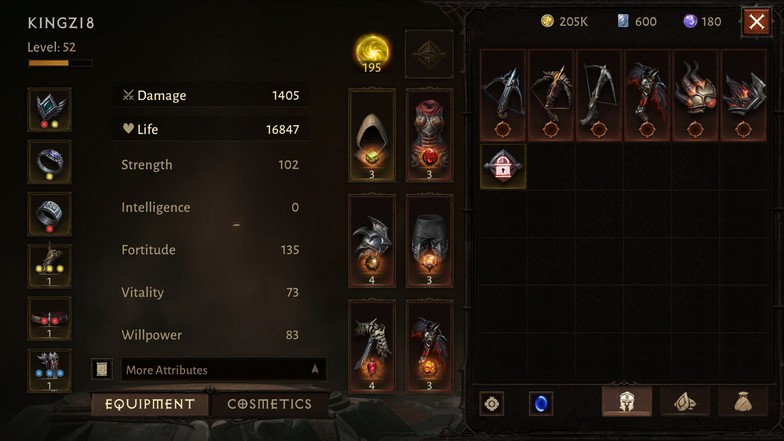Open the scroll icon beside More Attributes
Image resolution: width=784 pixels, height=441 pixels.
tap(102, 370)
